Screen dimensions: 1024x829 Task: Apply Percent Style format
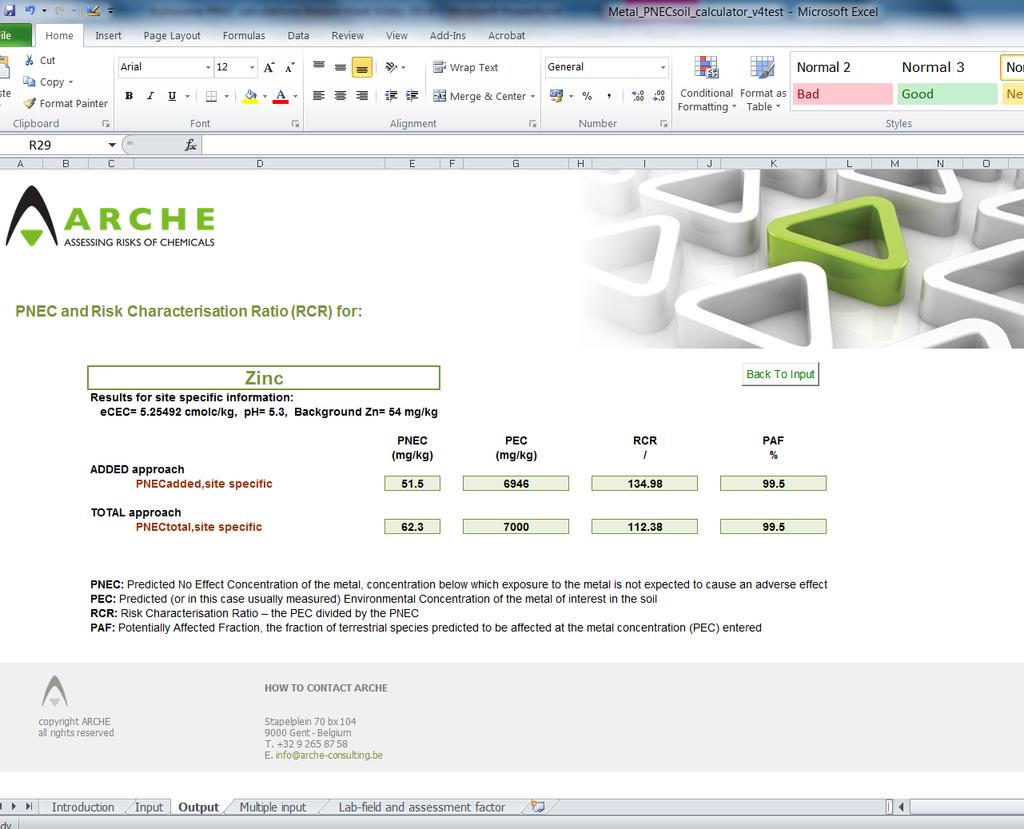pyautogui.click(x=587, y=96)
